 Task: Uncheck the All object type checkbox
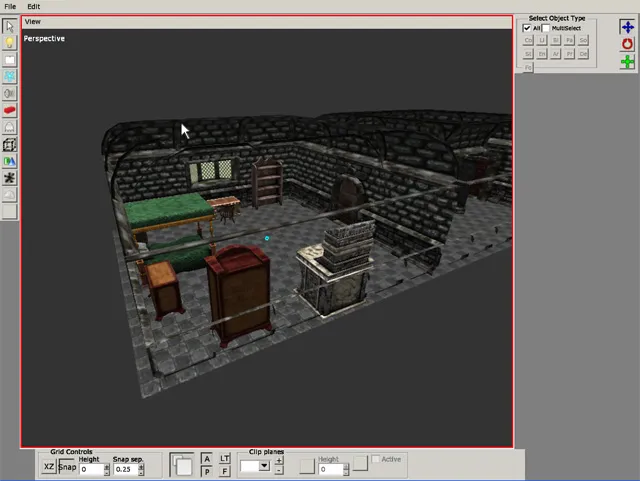click(x=528, y=28)
